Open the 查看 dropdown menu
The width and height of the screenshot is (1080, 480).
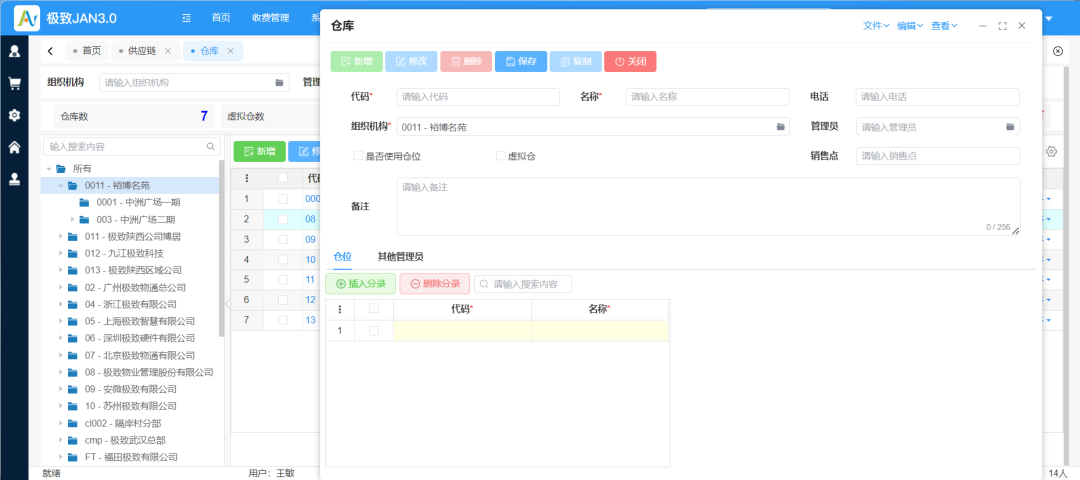(944, 25)
